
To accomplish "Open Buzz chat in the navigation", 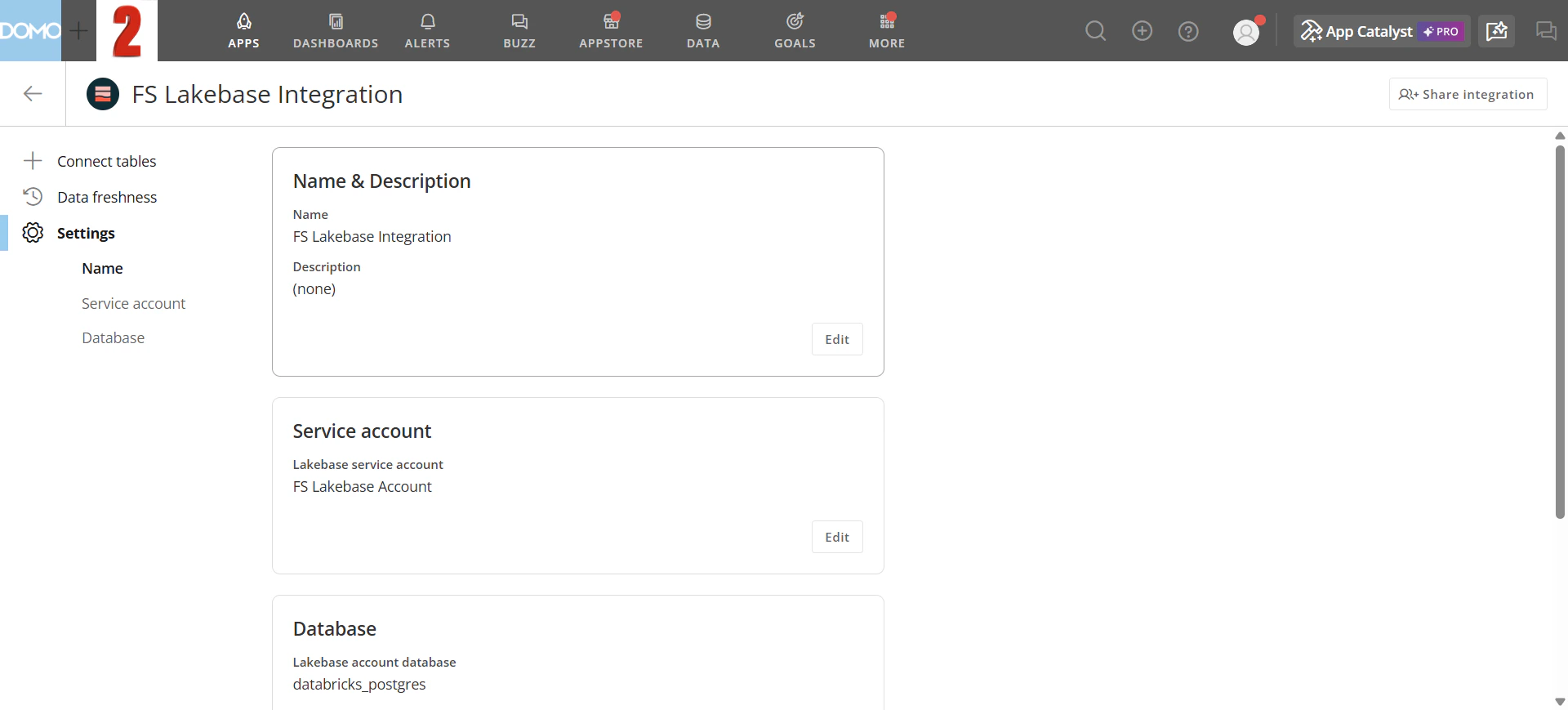I will click(519, 31).
